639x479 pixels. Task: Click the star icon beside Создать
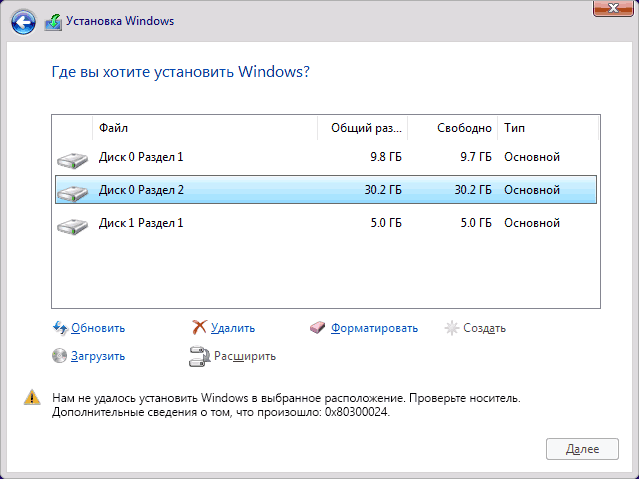[x=452, y=328]
